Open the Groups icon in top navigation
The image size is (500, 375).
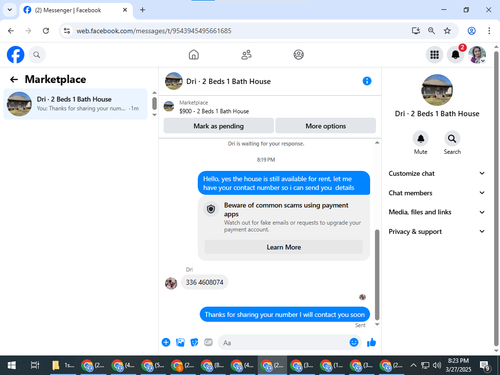tap(298, 54)
